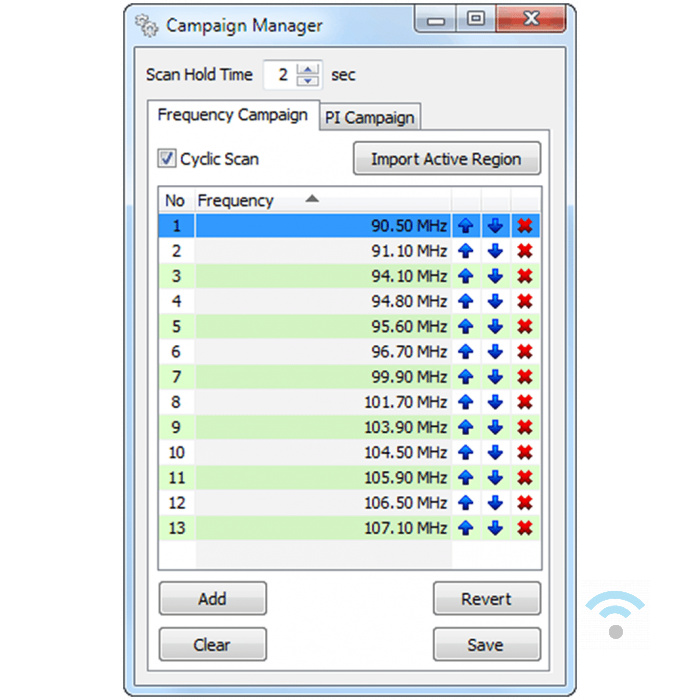This screenshot has width=700, height=700.
Task: Increase the Scan Hold Time value
Action: 309,69
